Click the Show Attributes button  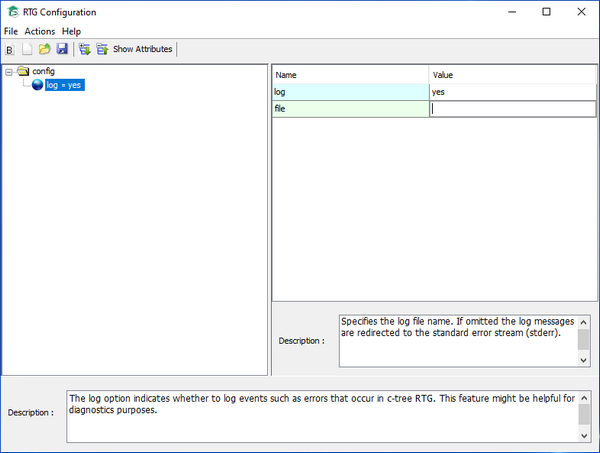coord(142,49)
